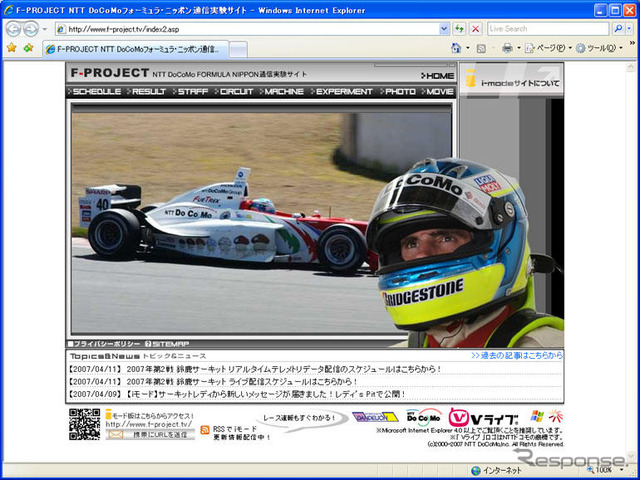Click the F-PROJECT site logo
Screen dimensions: 640x480
pyautogui.click(x=110, y=73)
